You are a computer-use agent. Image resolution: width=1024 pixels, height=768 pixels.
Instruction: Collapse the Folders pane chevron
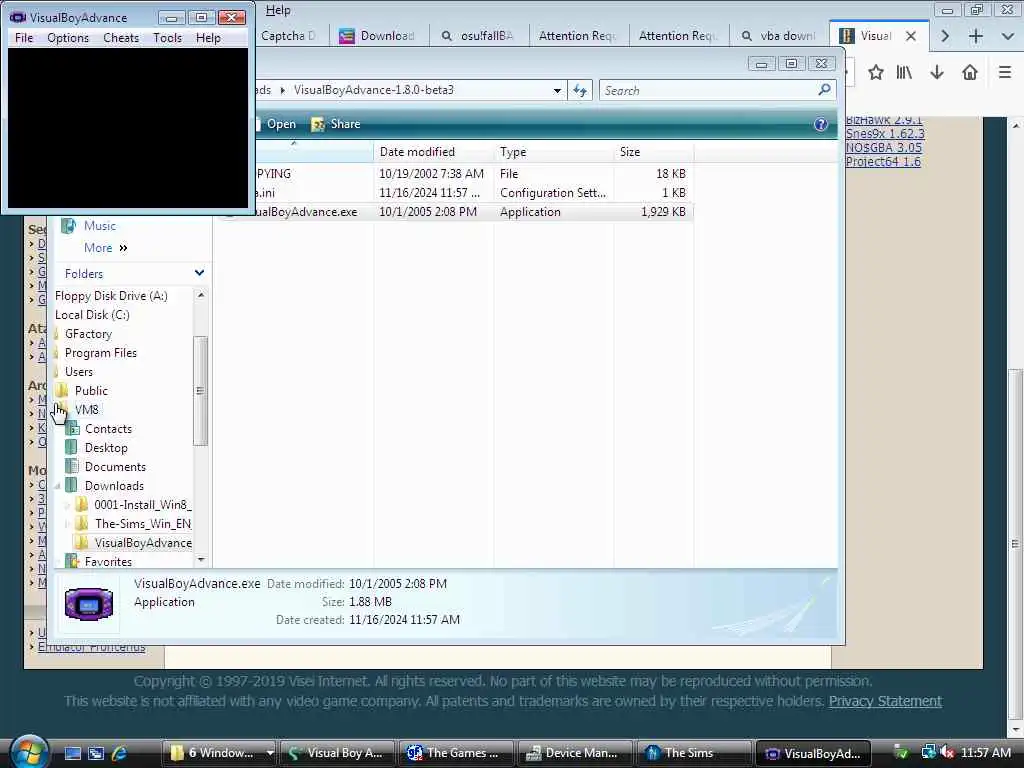coord(199,273)
